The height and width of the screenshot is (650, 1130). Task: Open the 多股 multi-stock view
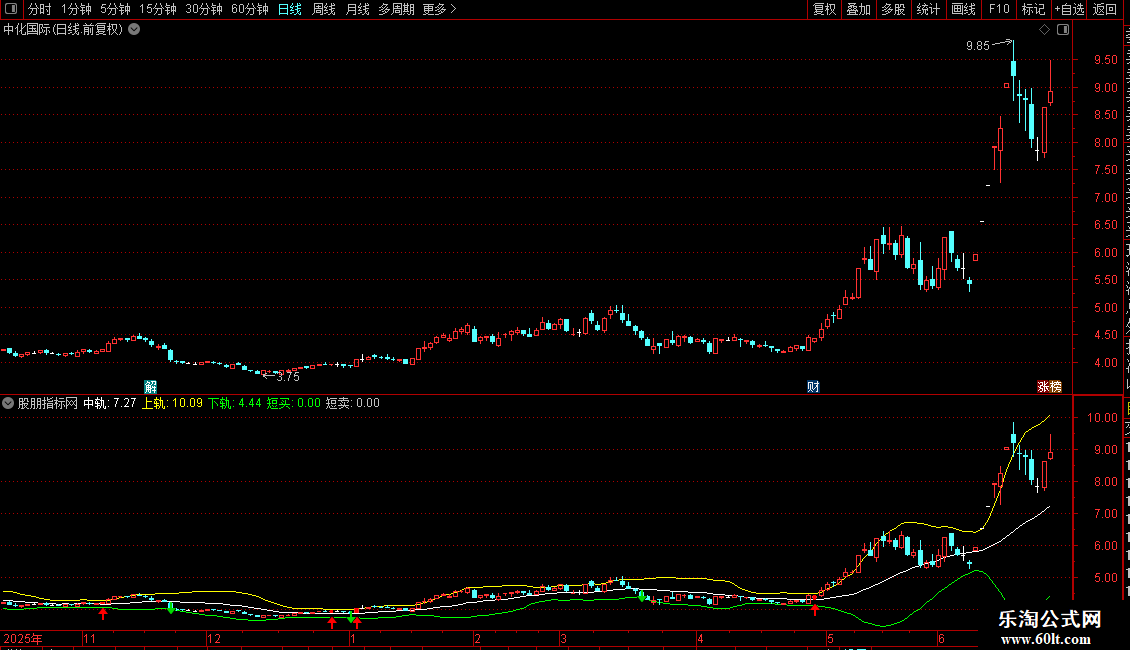coord(893,9)
